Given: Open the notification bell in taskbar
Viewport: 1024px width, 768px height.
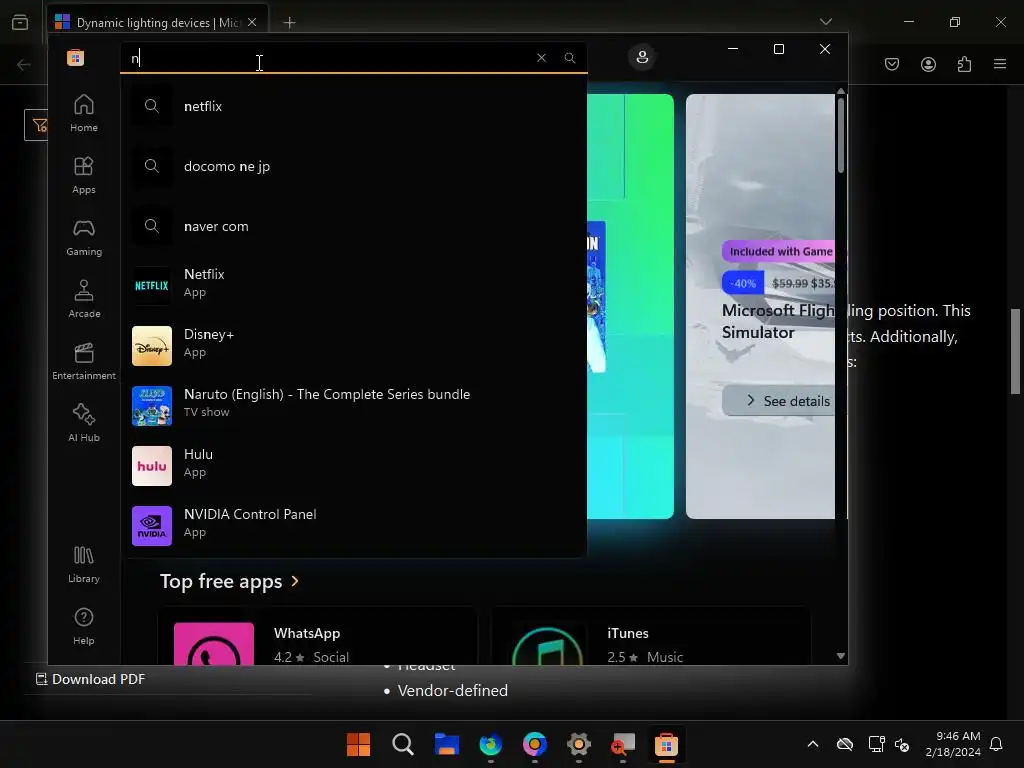Looking at the screenshot, I should (997, 744).
